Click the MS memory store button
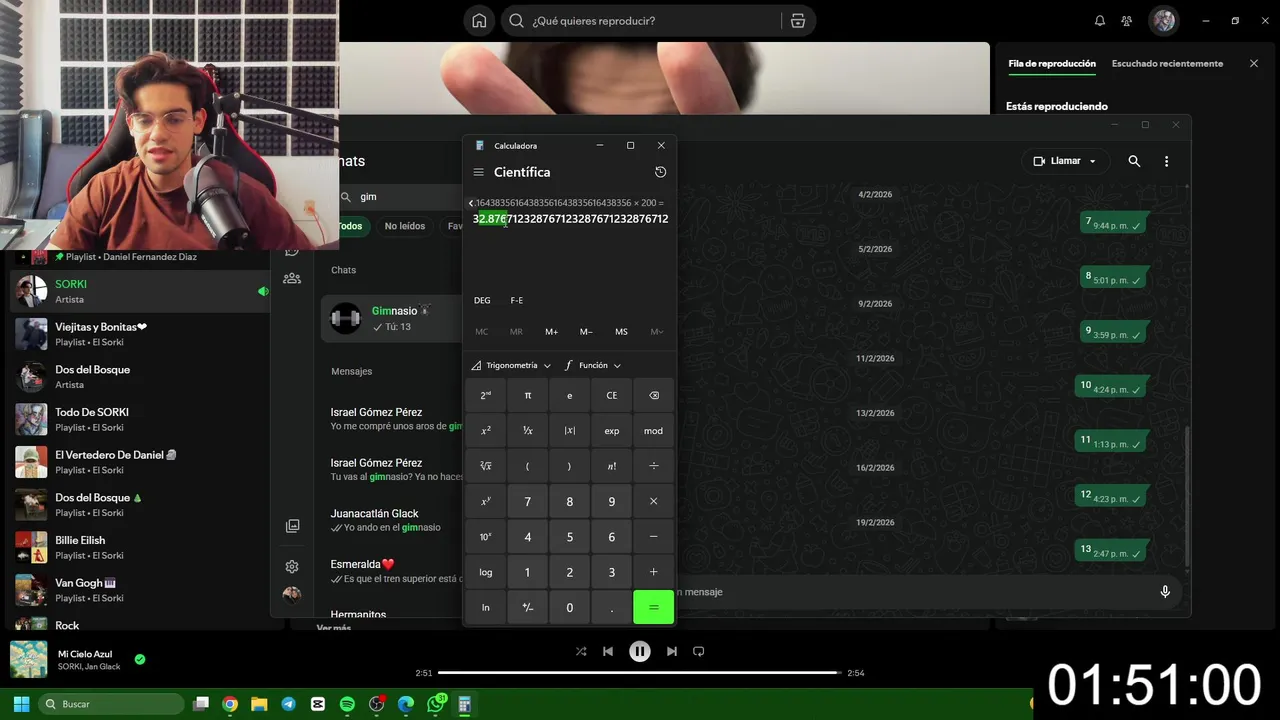1280x720 pixels. (x=622, y=332)
